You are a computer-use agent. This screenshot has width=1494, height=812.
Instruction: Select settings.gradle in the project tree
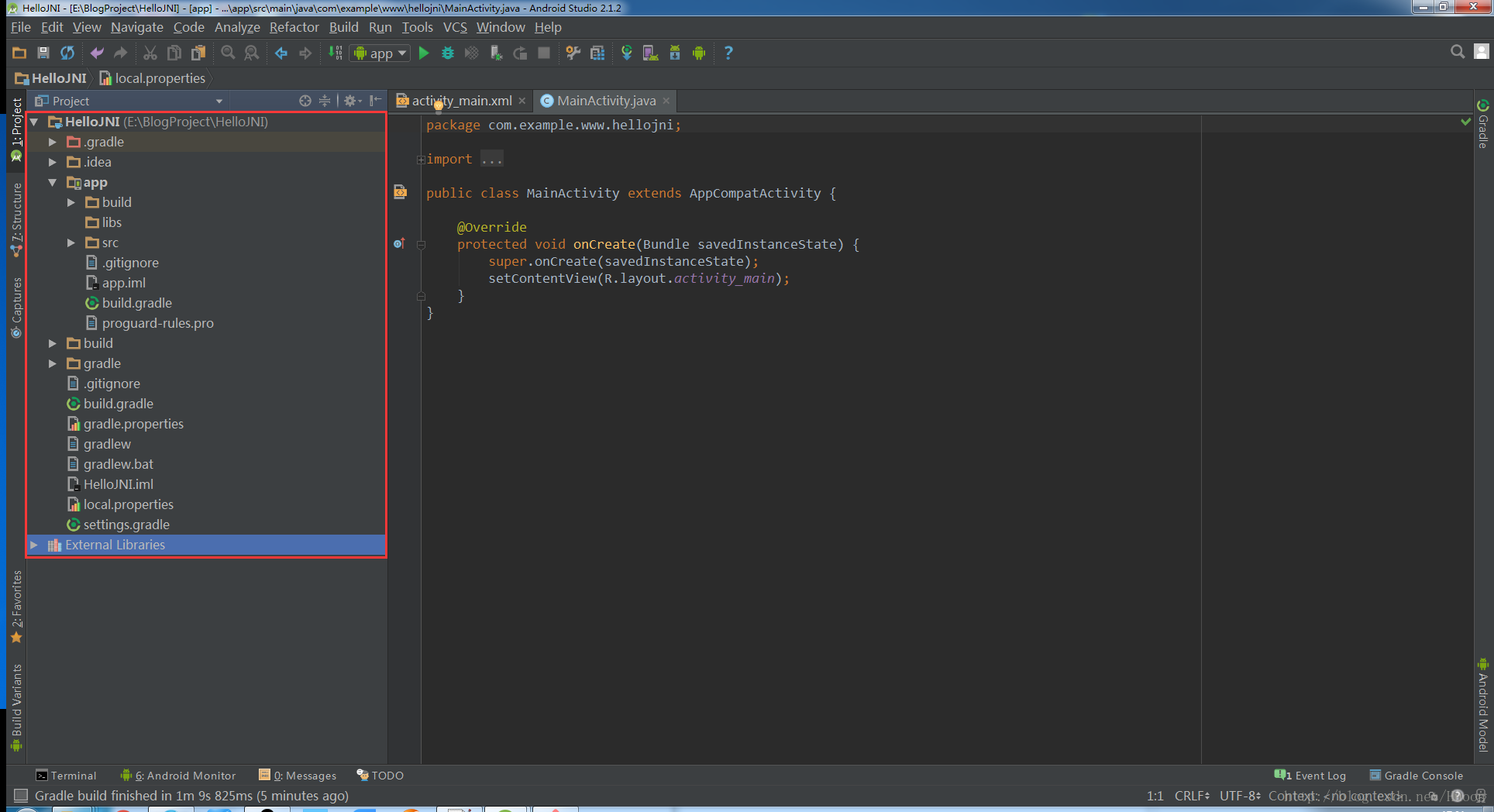click(x=126, y=525)
